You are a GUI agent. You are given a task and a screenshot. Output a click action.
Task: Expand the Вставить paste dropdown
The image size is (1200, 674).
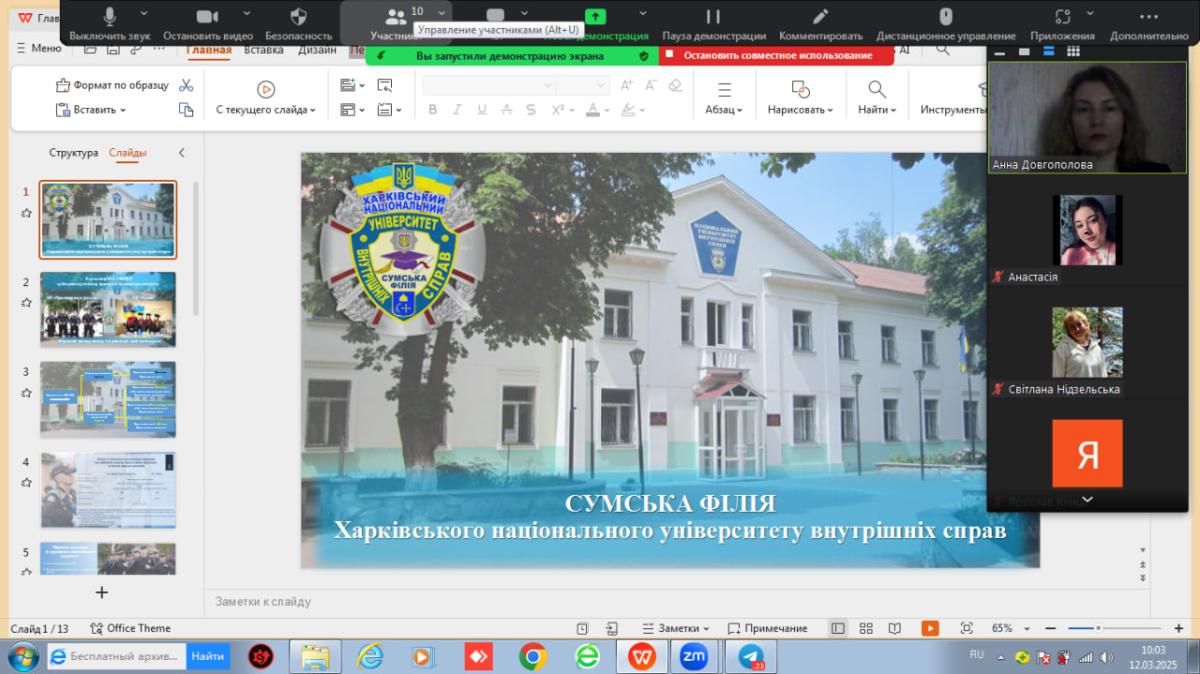(x=123, y=110)
